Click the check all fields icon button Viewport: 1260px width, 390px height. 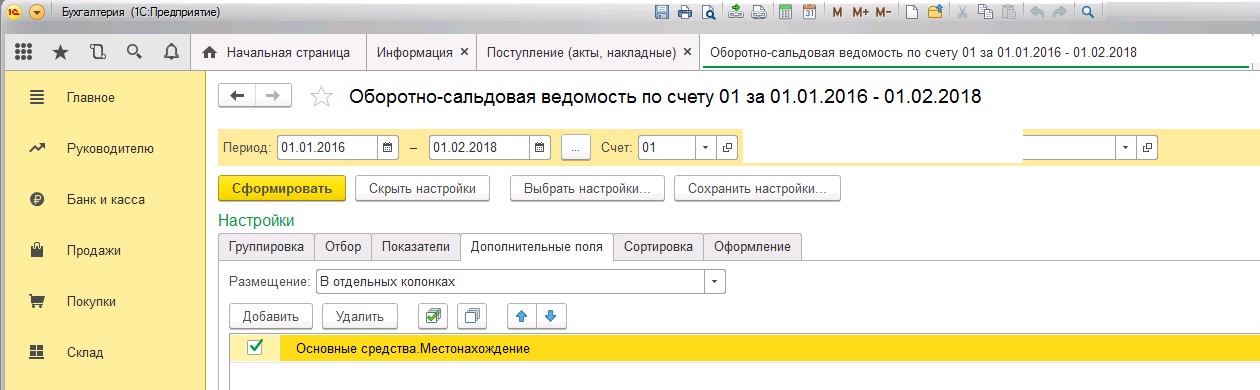(433, 316)
